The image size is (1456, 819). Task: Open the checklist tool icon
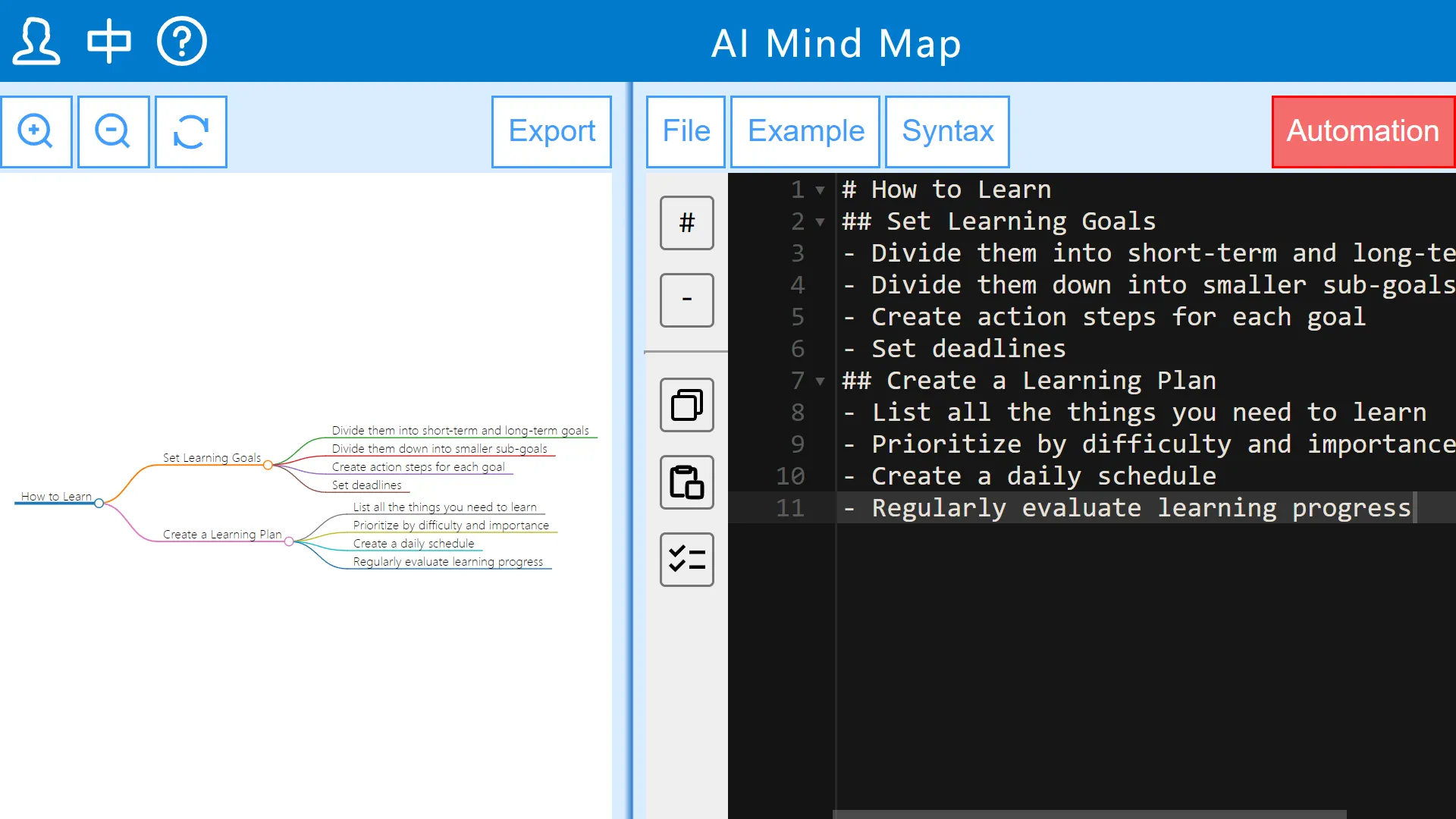pyautogui.click(x=686, y=559)
